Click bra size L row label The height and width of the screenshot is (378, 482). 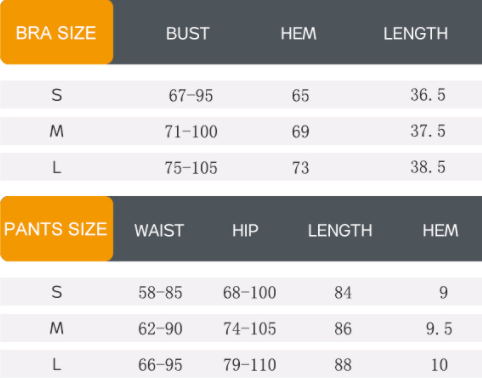pos(57,167)
